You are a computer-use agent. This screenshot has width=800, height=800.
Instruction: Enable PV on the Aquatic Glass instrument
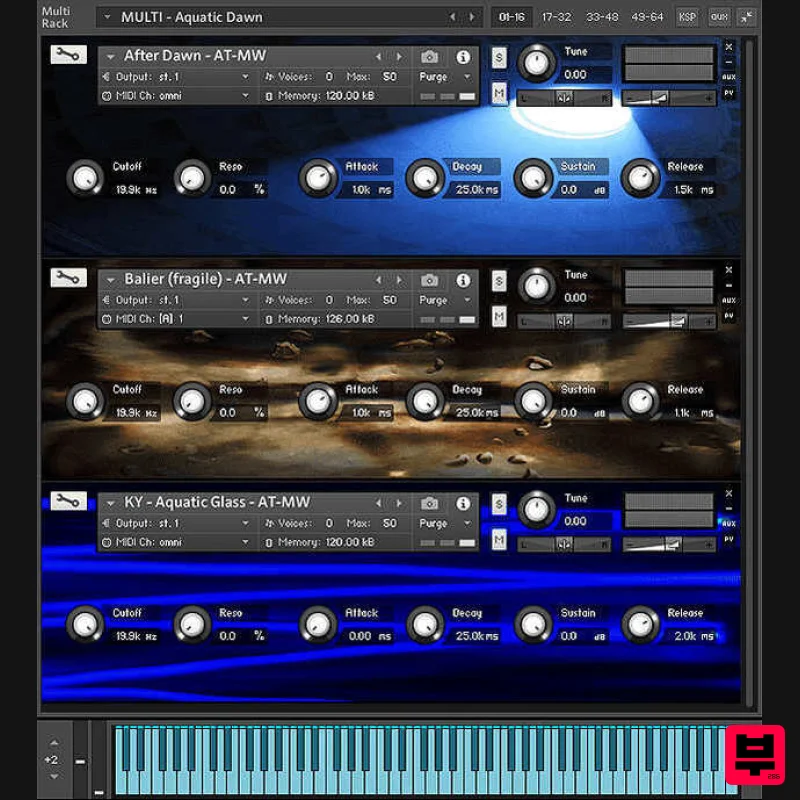(729, 539)
